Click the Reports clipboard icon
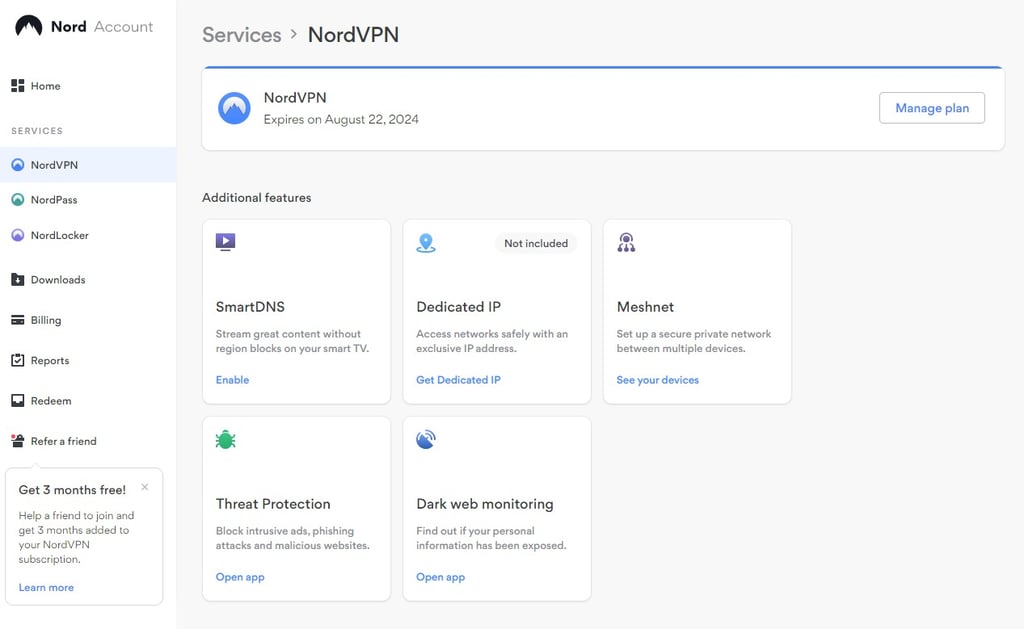This screenshot has width=1024, height=629. 18,360
